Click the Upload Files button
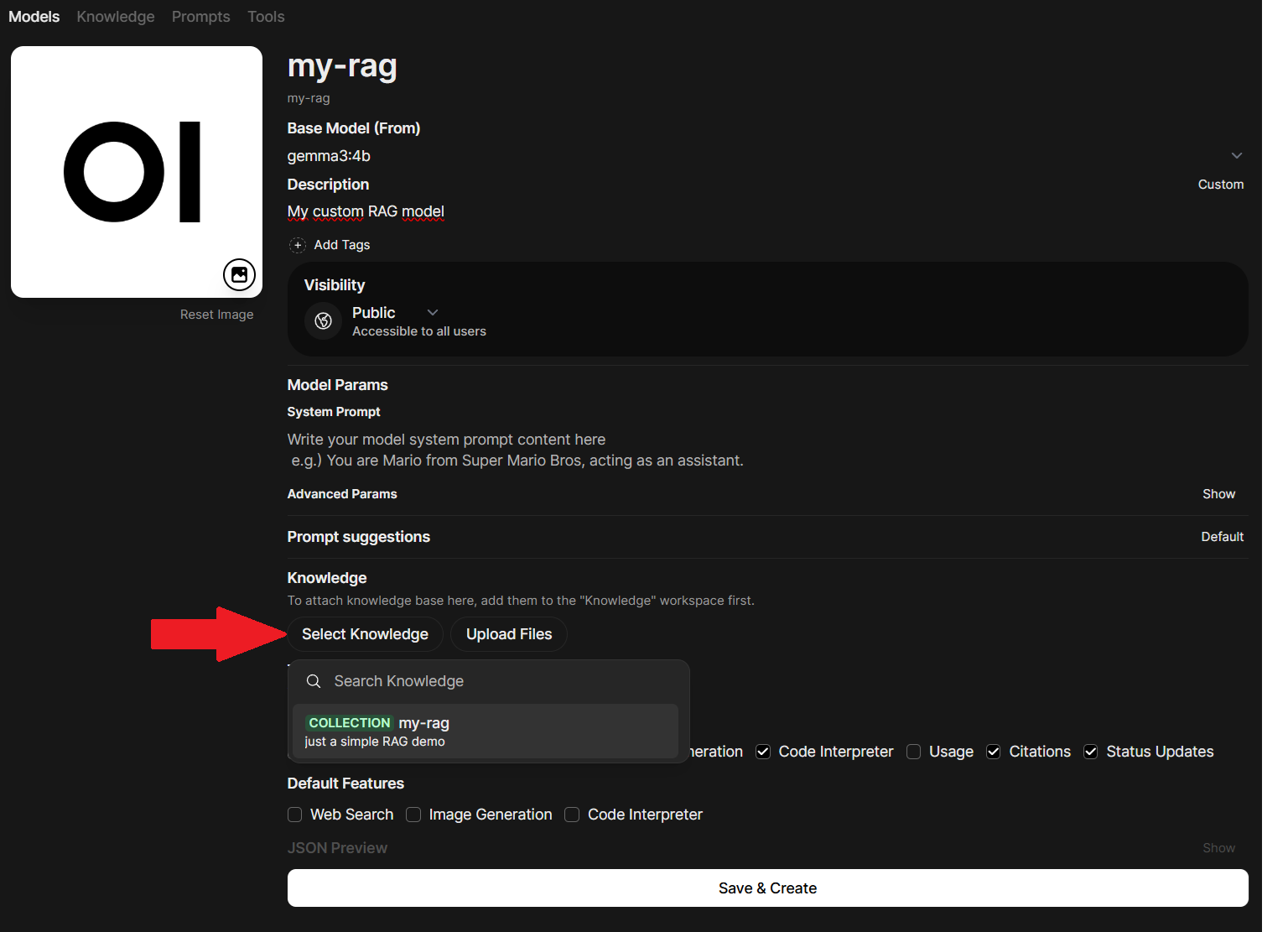This screenshot has height=932, width=1288. click(509, 634)
